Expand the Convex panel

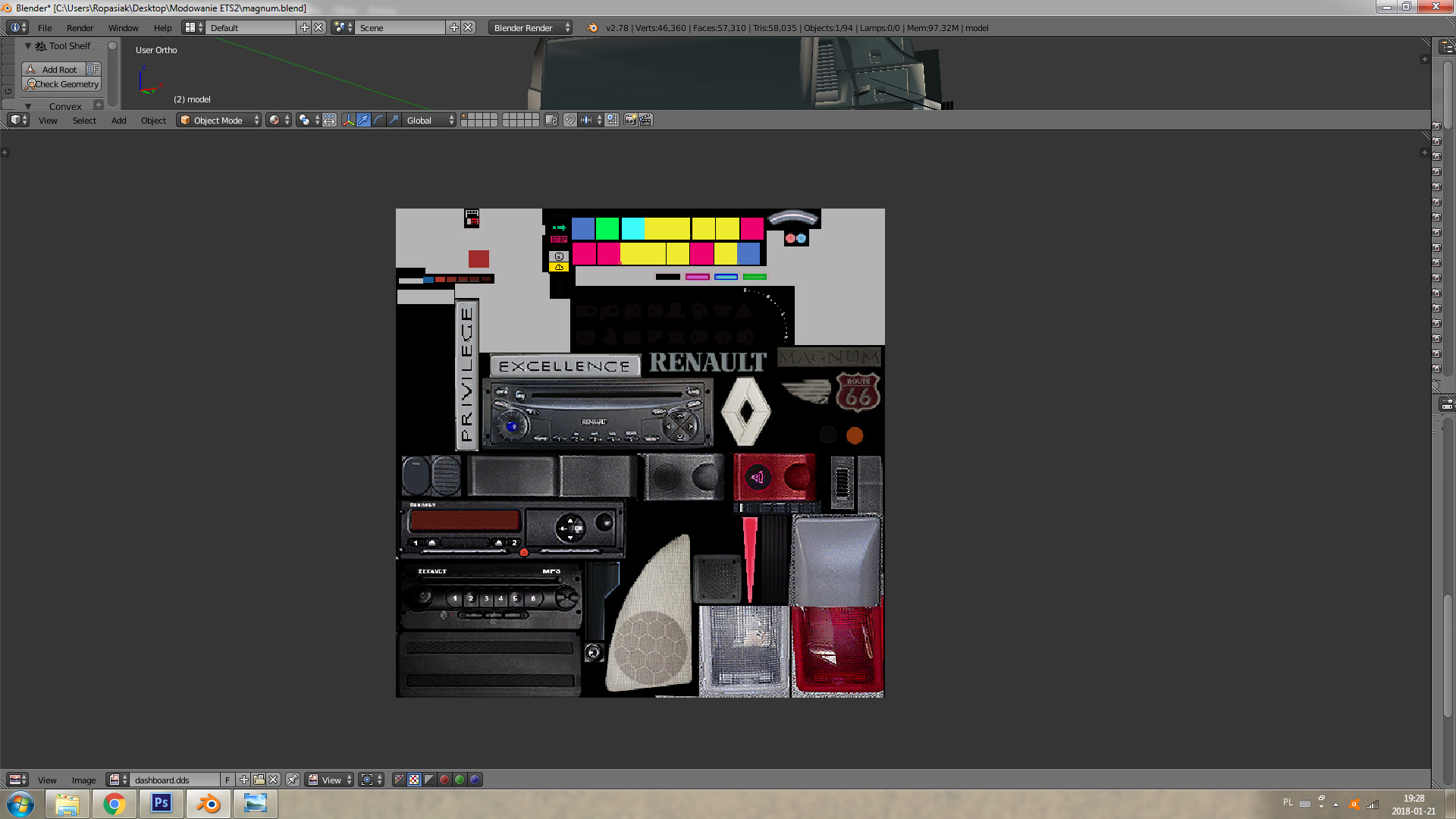click(28, 106)
